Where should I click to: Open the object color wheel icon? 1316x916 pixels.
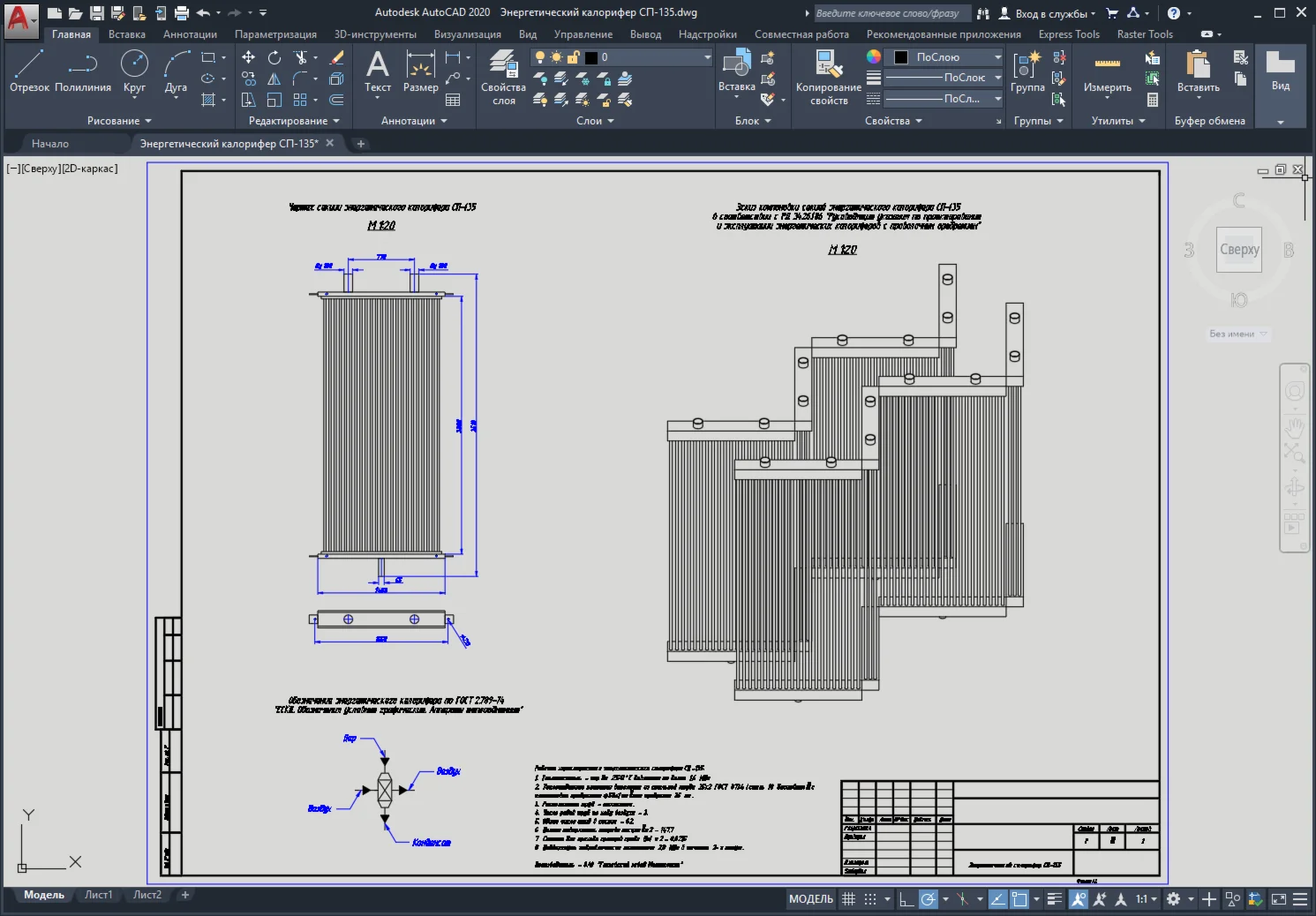[x=873, y=56]
